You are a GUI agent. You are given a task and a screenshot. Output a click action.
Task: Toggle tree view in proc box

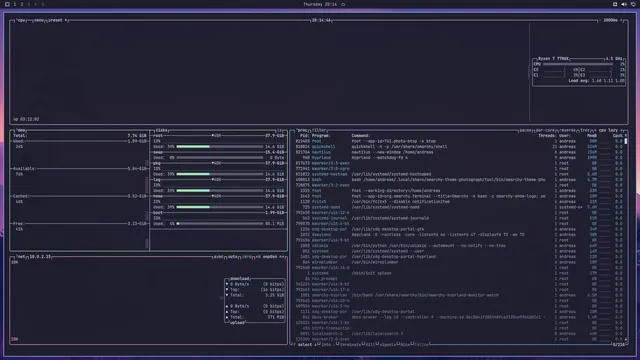pos(584,131)
